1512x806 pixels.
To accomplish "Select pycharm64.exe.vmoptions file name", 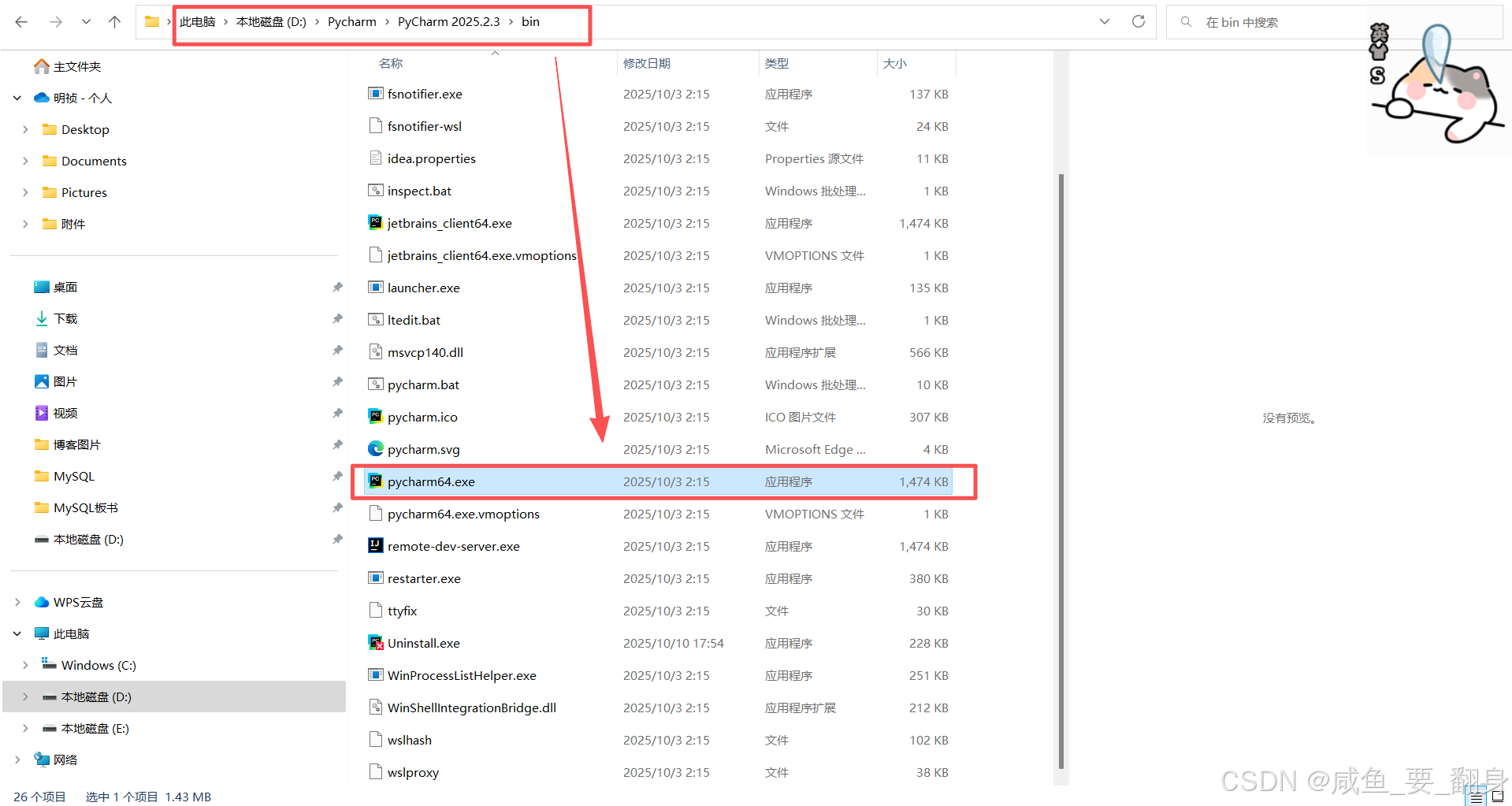I will click(463, 514).
